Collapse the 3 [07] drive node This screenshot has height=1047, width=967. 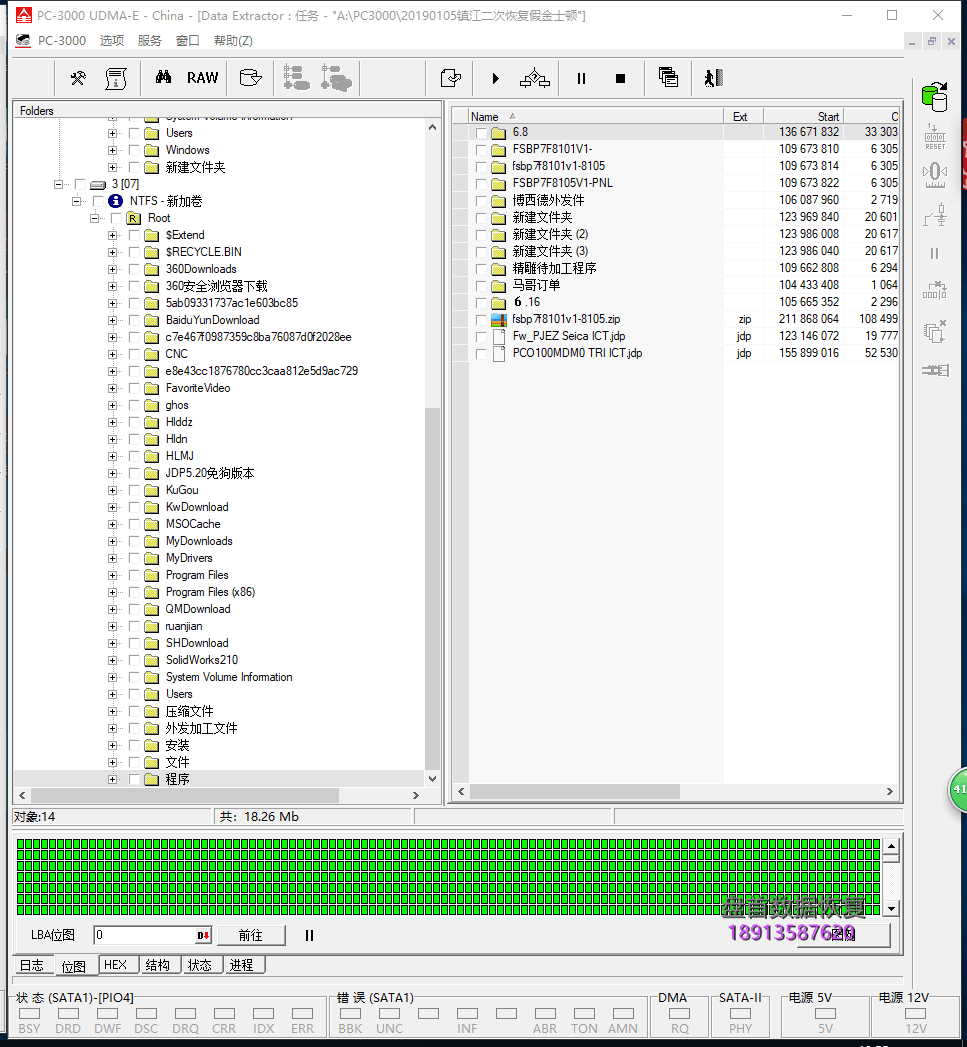point(58,184)
